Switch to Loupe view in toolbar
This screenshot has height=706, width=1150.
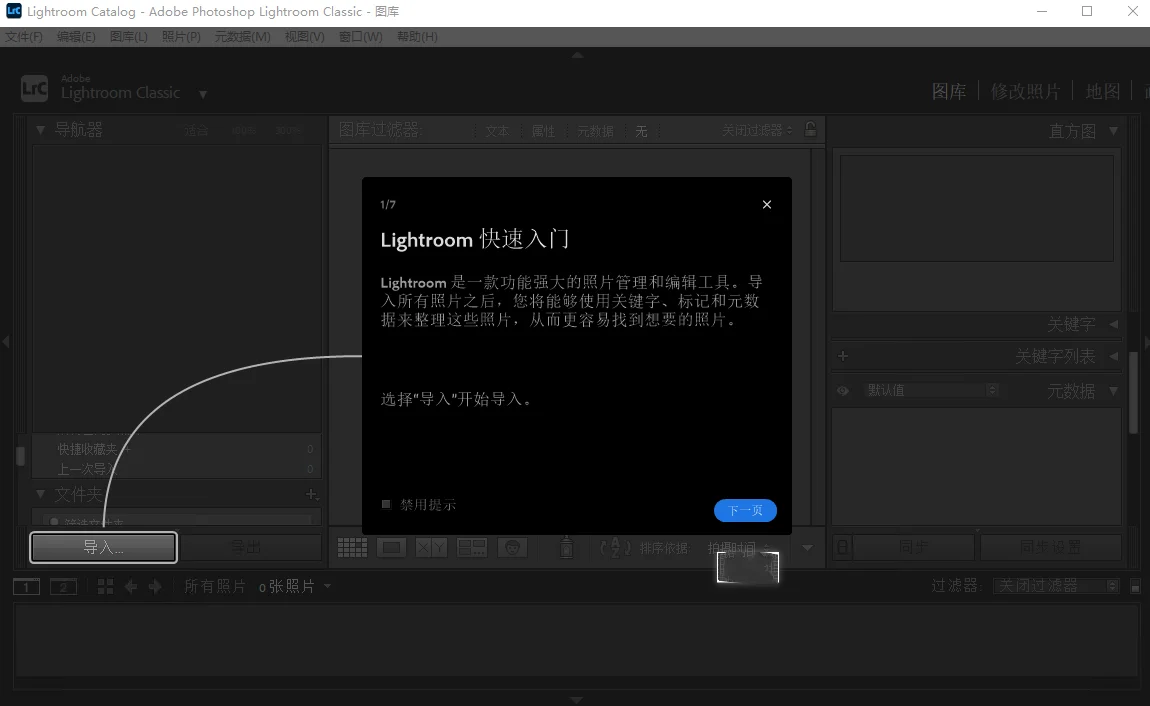[392, 548]
